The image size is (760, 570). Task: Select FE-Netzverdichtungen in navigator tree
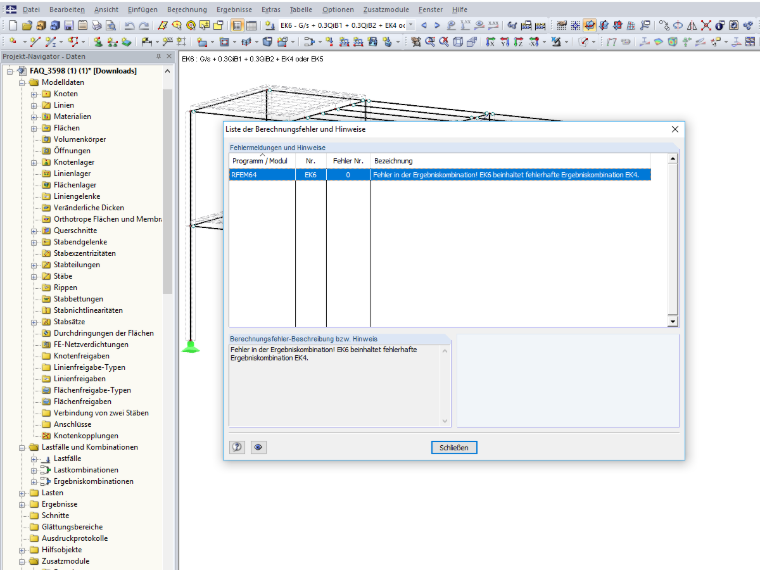[x=91, y=344]
